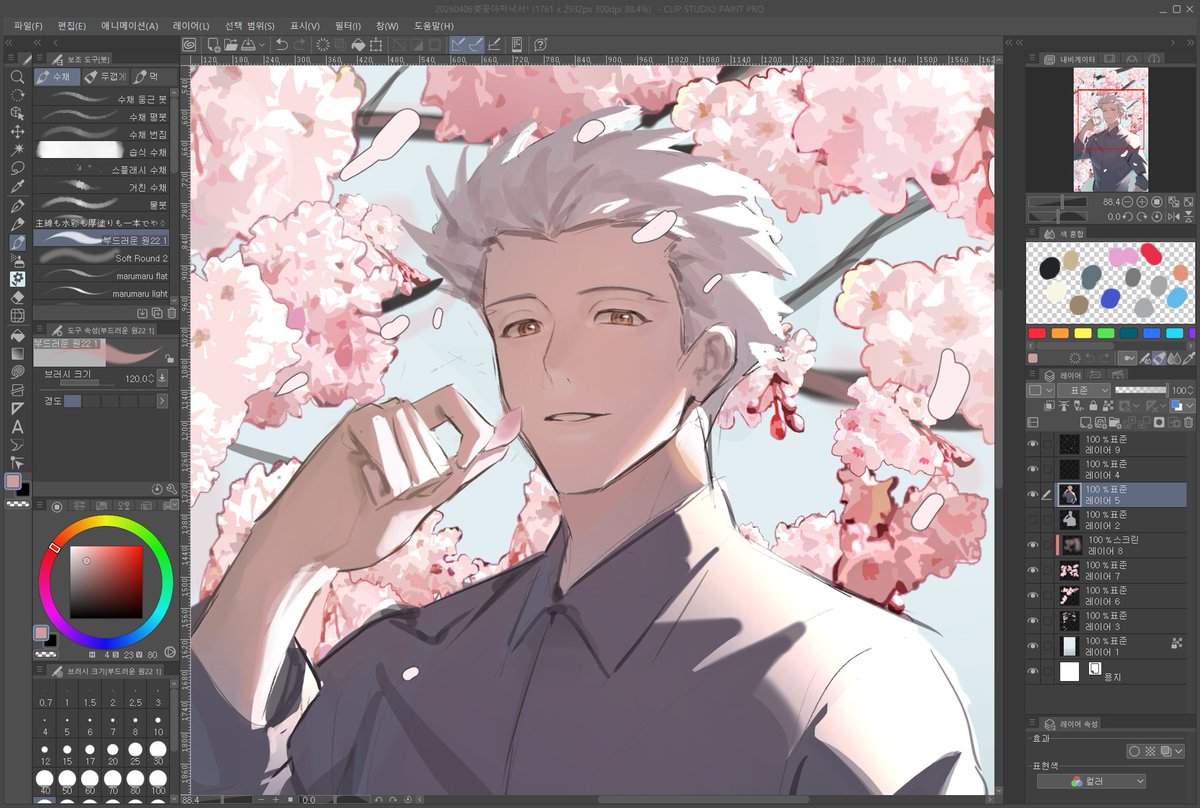
Task: Switch to 먹 sub tool tab
Action: click(x=152, y=76)
